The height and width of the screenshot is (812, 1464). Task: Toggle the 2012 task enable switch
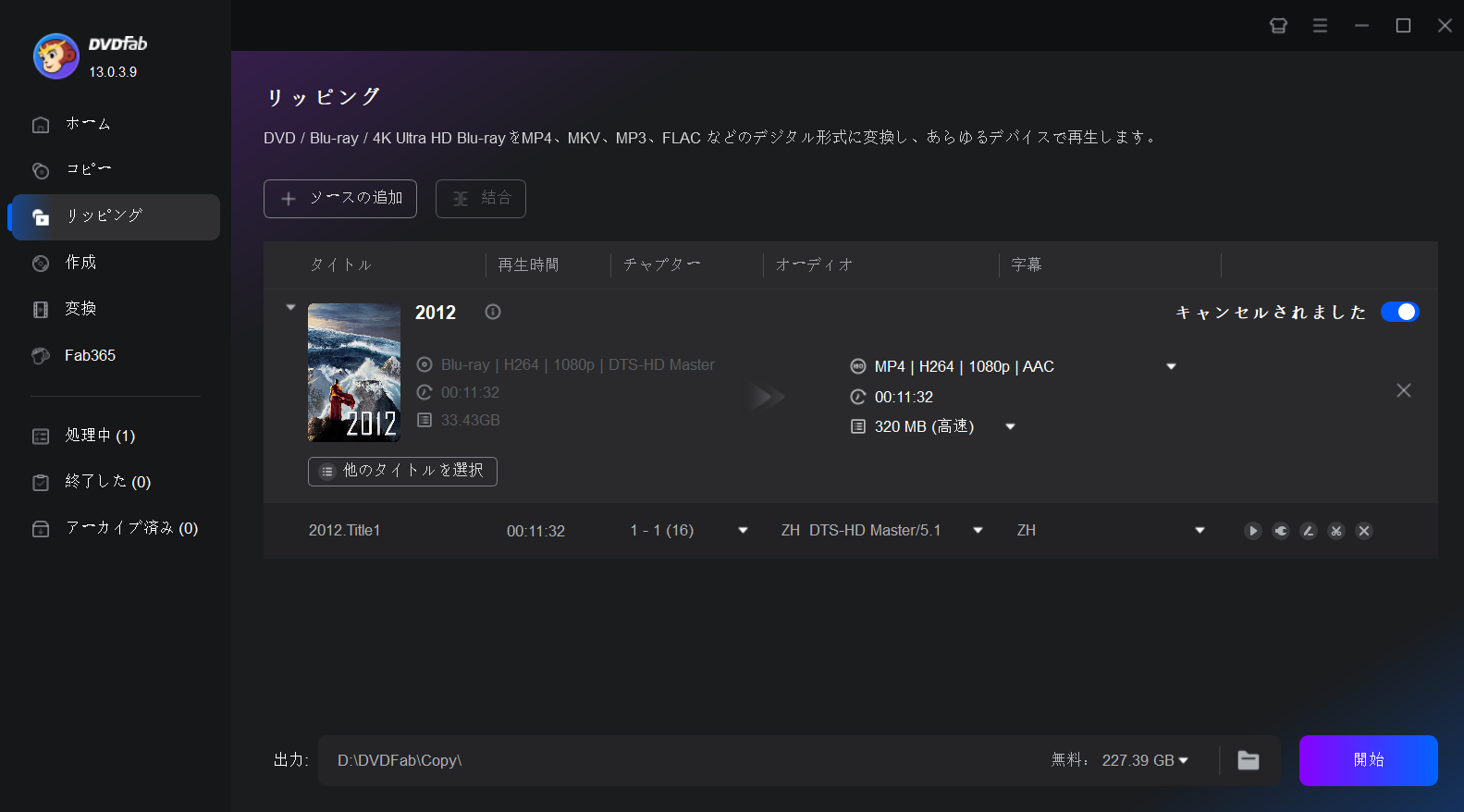(x=1399, y=312)
